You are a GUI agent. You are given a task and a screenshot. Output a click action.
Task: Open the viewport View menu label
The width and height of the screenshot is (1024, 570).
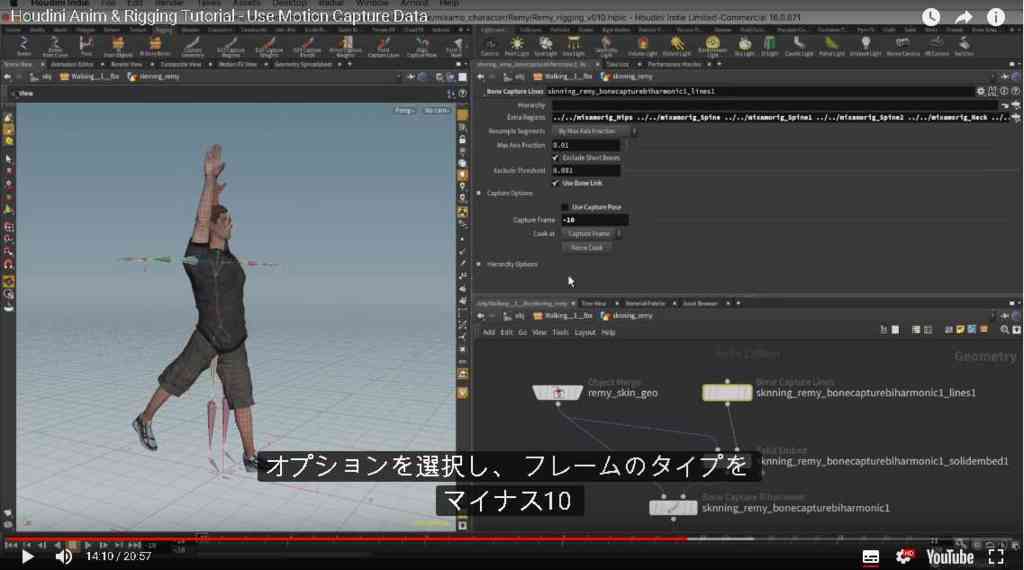(x=25, y=93)
